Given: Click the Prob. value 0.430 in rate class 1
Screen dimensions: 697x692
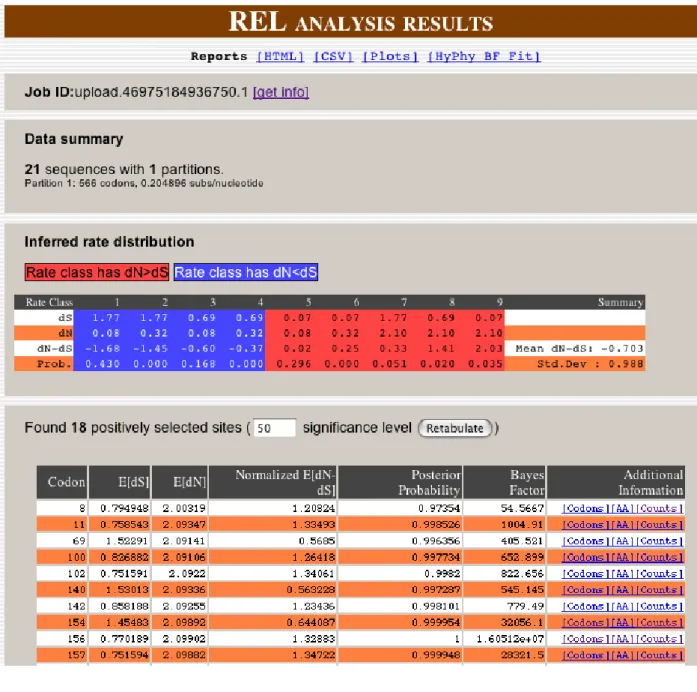Looking at the screenshot, I should click(x=102, y=364).
